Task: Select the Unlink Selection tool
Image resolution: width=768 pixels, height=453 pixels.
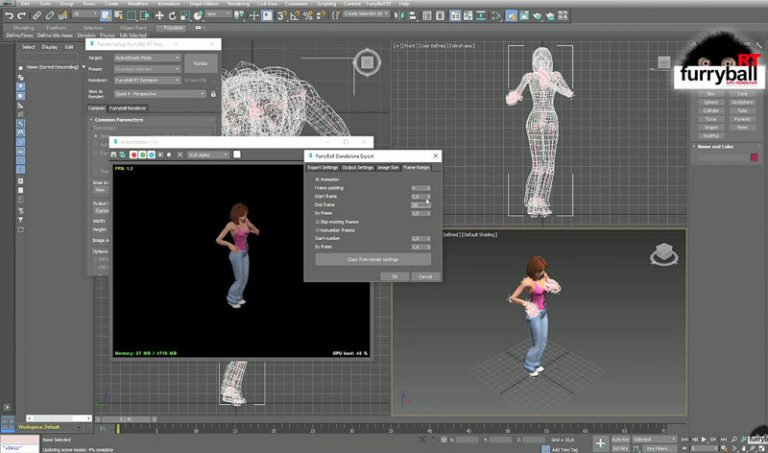Action: click(x=49, y=16)
